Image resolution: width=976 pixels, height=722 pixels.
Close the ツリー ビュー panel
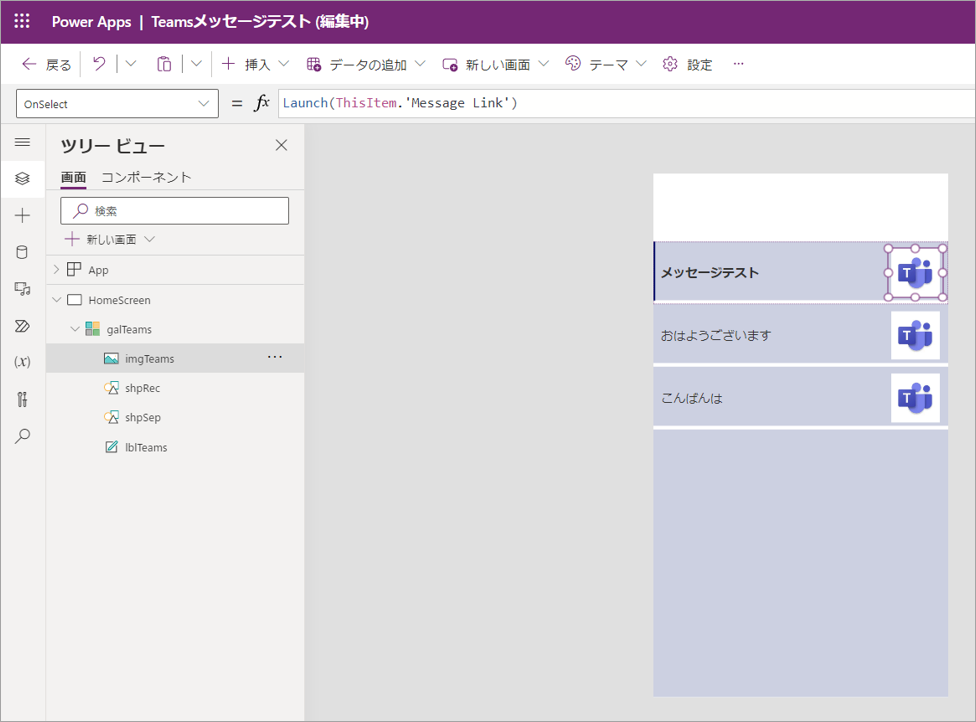281,145
